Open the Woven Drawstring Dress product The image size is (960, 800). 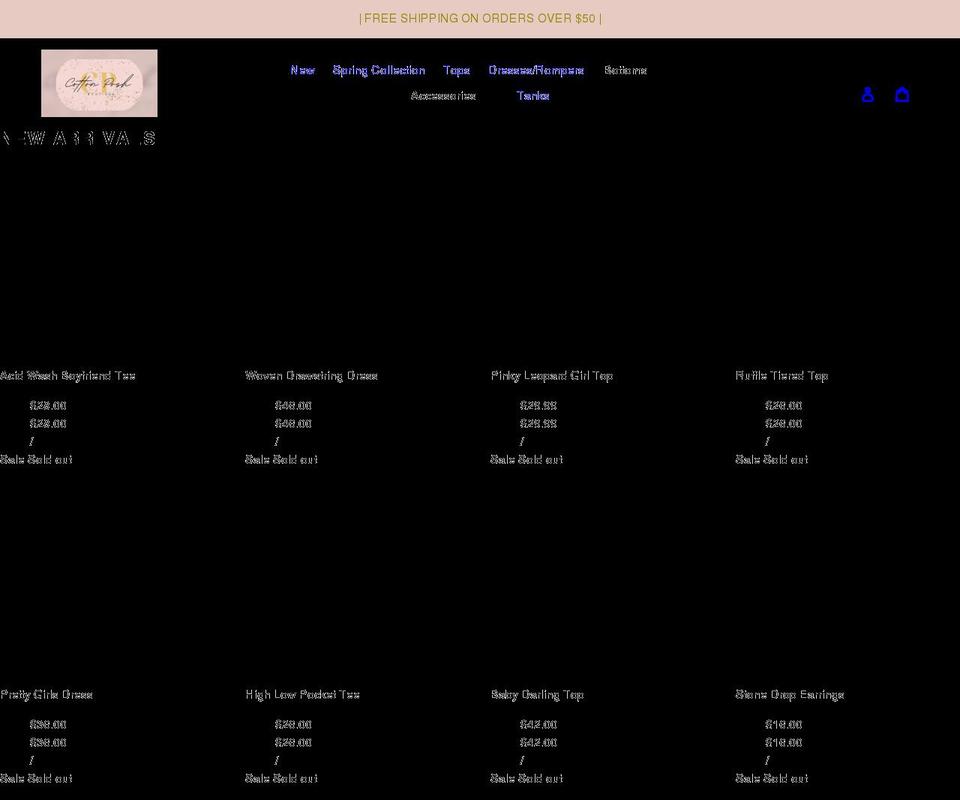(x=311, y=376)
